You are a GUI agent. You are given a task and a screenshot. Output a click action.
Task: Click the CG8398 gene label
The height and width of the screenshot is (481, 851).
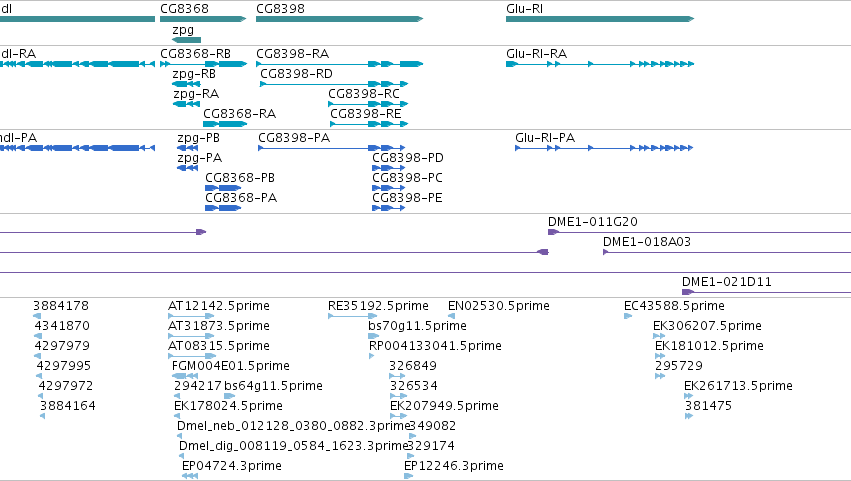[280, 9]
